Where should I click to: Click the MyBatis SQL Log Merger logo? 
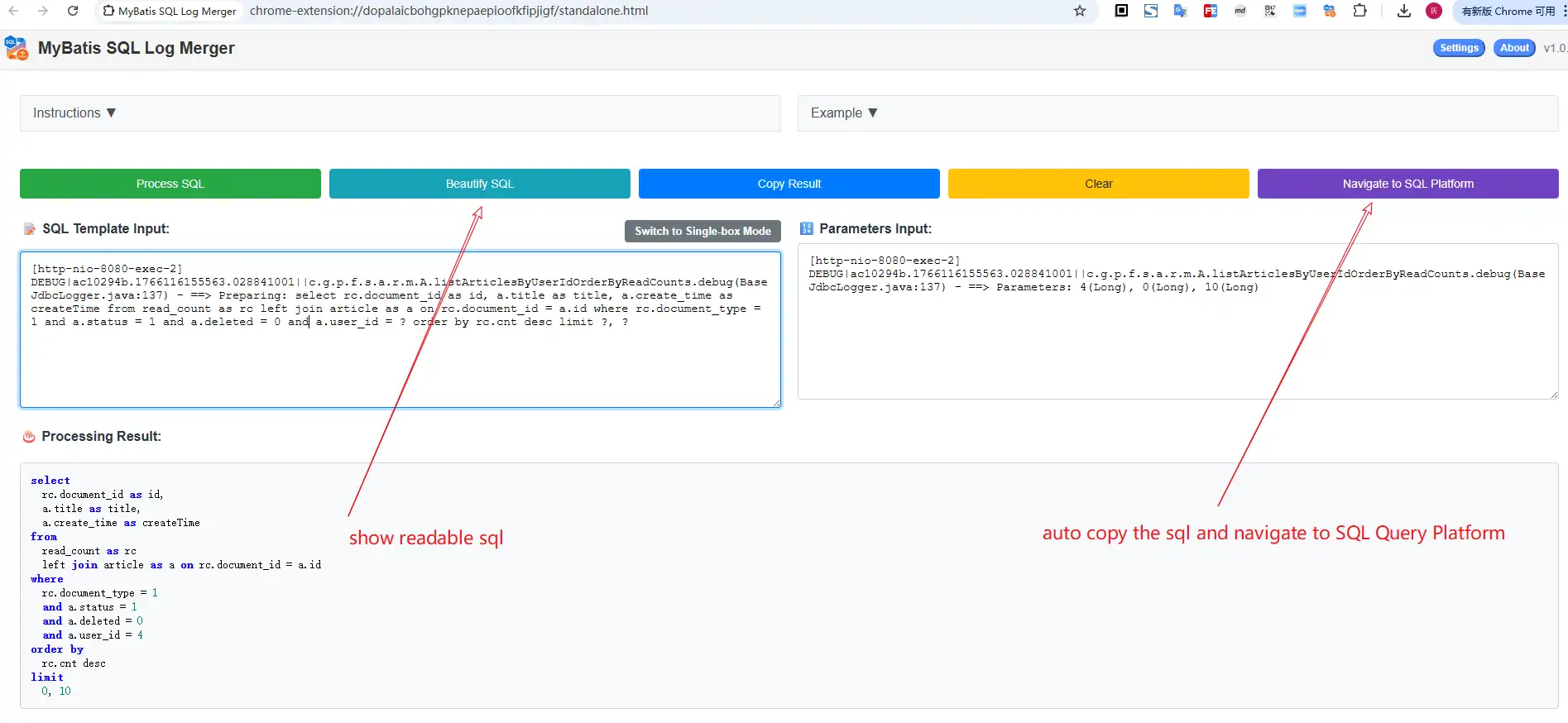17,48
